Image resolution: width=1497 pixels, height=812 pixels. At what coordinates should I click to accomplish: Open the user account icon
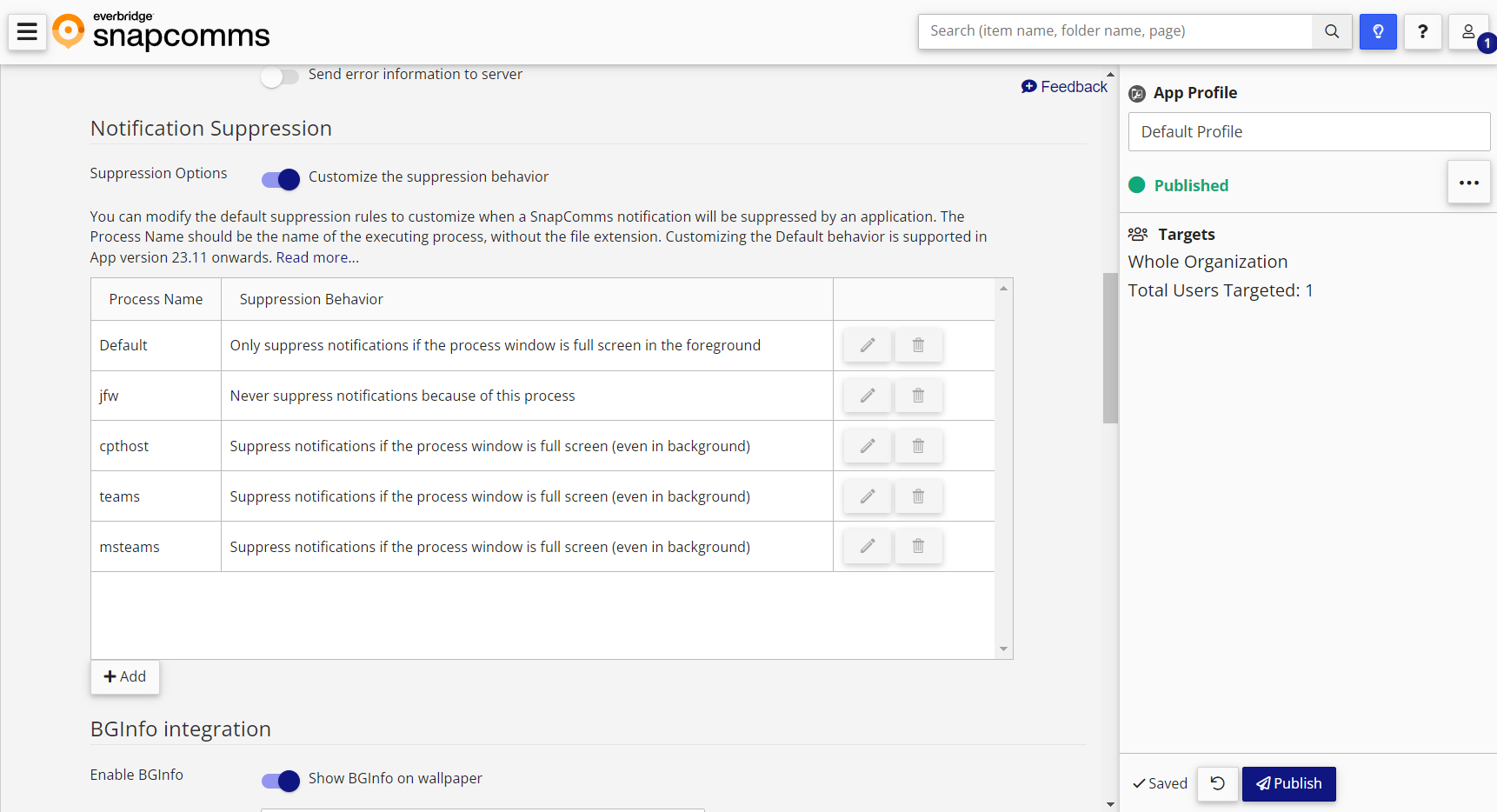tap(1467, 31)
